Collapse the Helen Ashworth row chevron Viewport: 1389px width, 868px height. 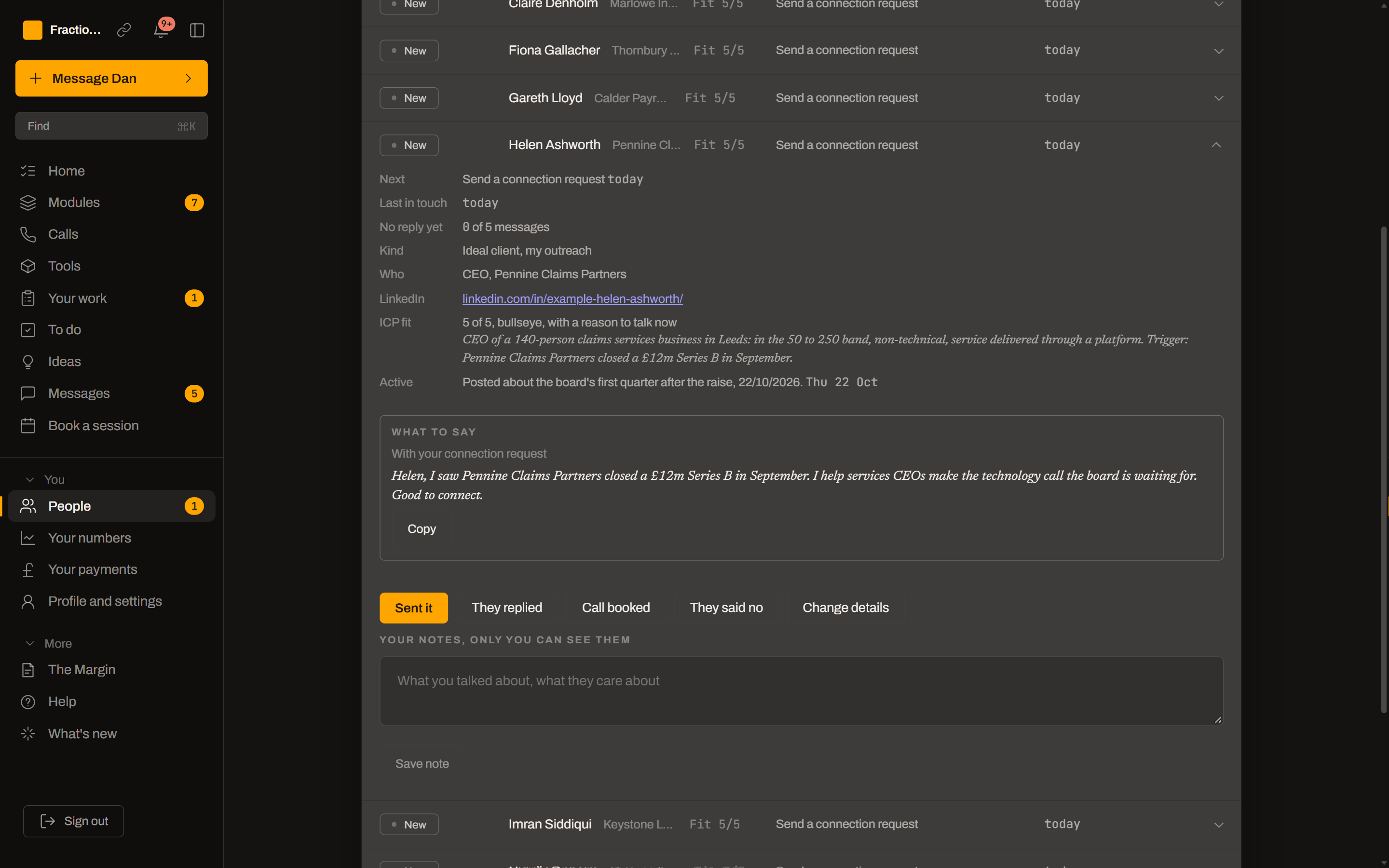point(1216,145)
